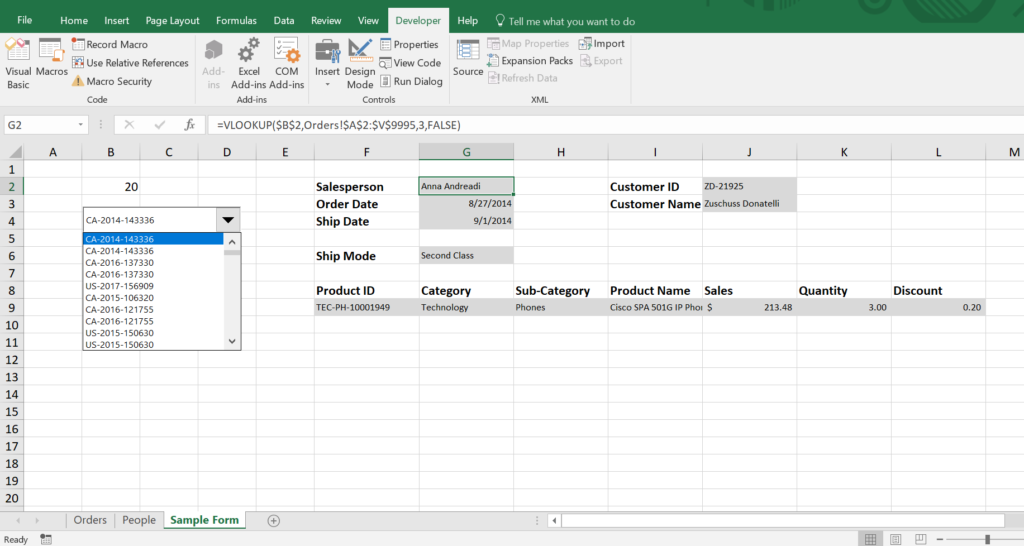This screenshot has height=546, width=1024.
Task: Add a new sheet with plus button
Action: point(274,521)
